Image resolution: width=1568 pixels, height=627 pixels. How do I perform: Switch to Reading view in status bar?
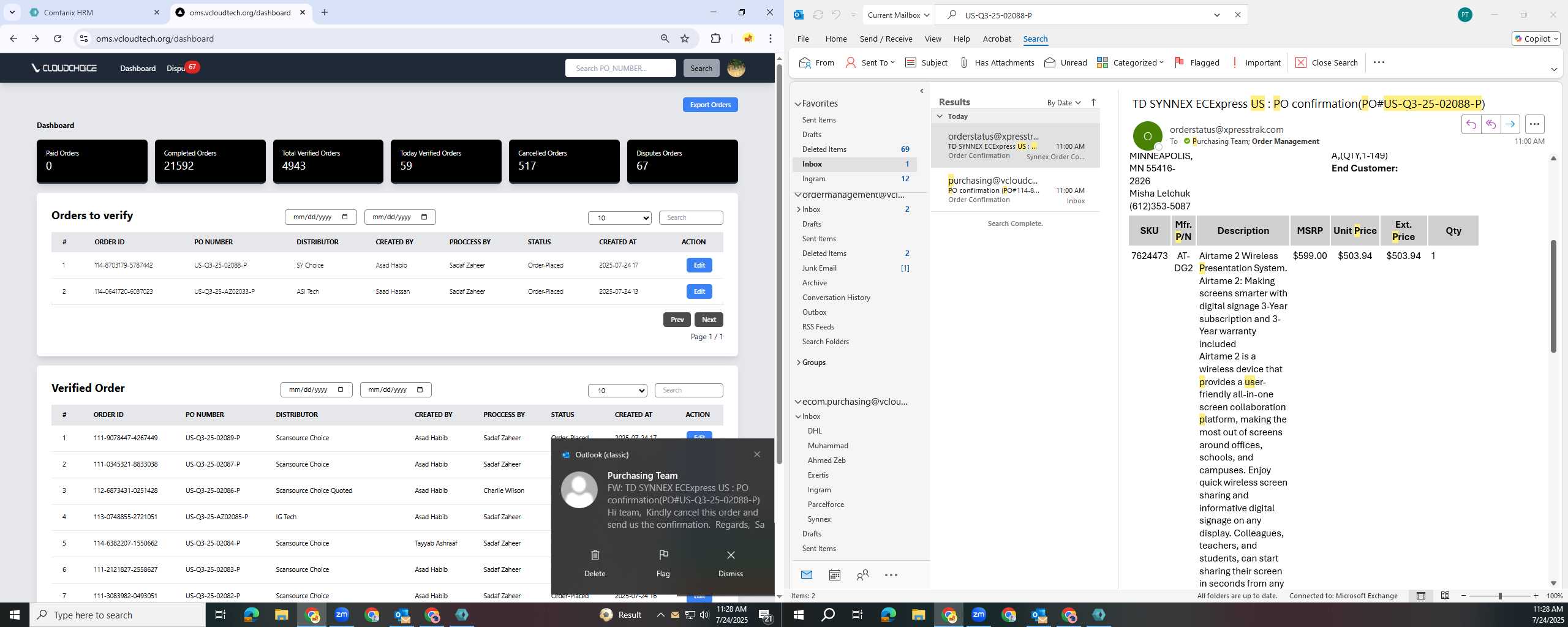click(1445, 596)
